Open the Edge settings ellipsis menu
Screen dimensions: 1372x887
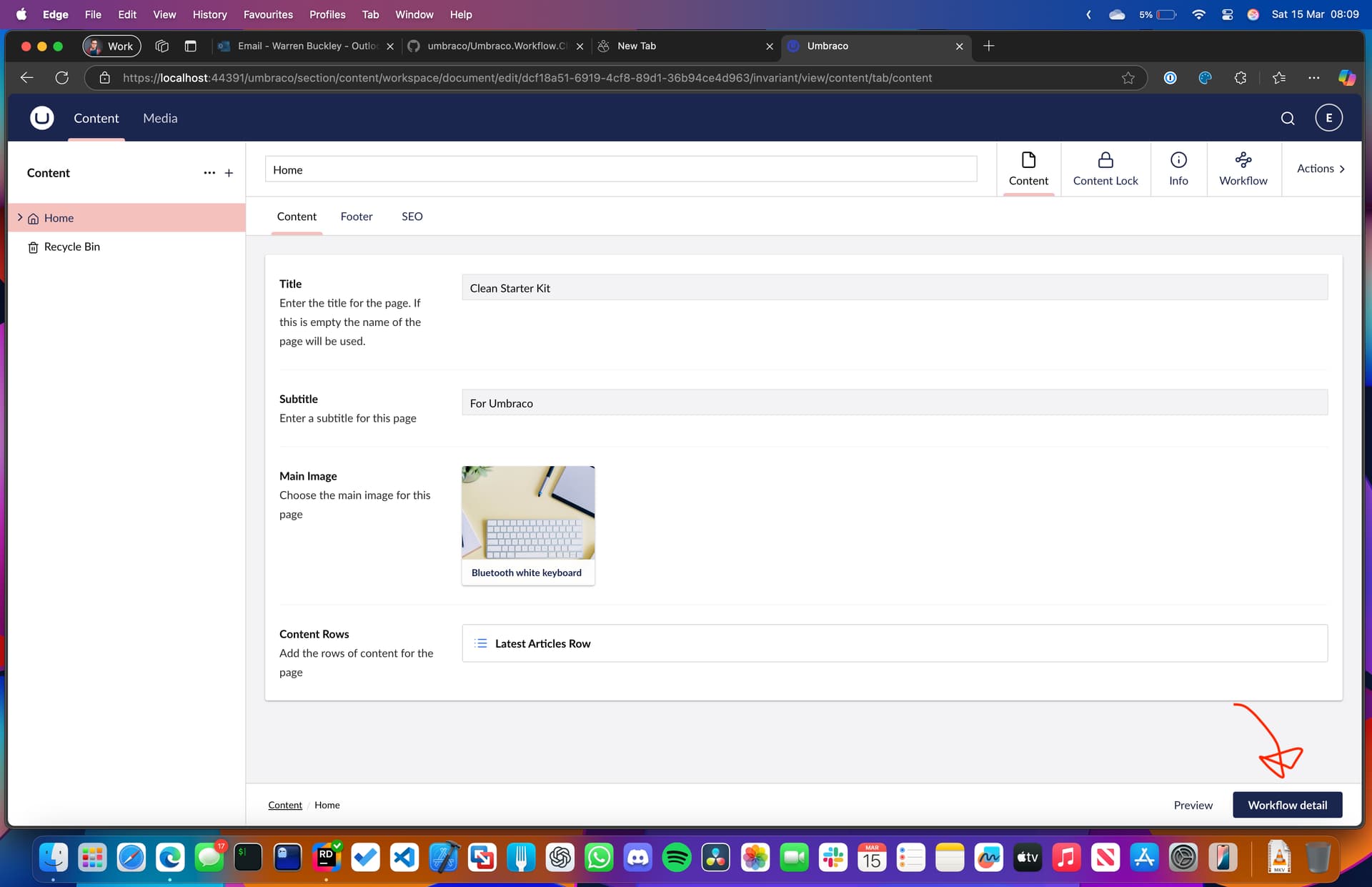pos(1313,78)
